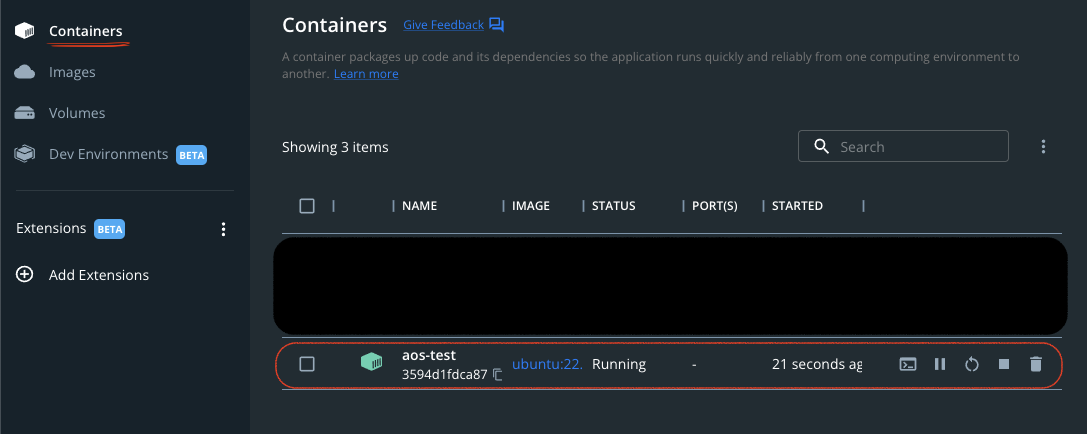Click the Images cloud icon in sidebar
The width and height of the screenshot is (1087, 434).
pyautogui.click(x=25, y=72)
